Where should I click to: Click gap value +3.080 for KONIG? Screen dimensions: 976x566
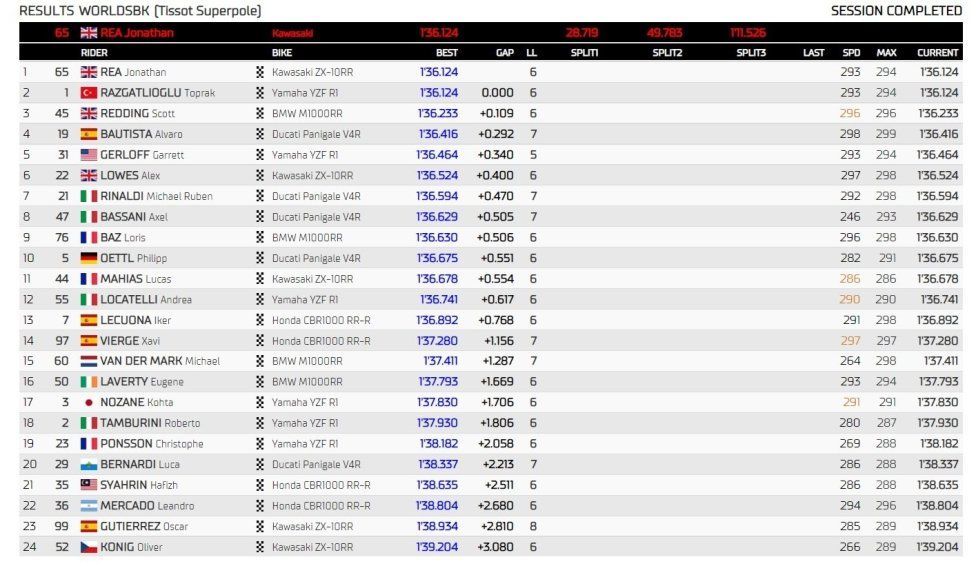pos(495,547)
